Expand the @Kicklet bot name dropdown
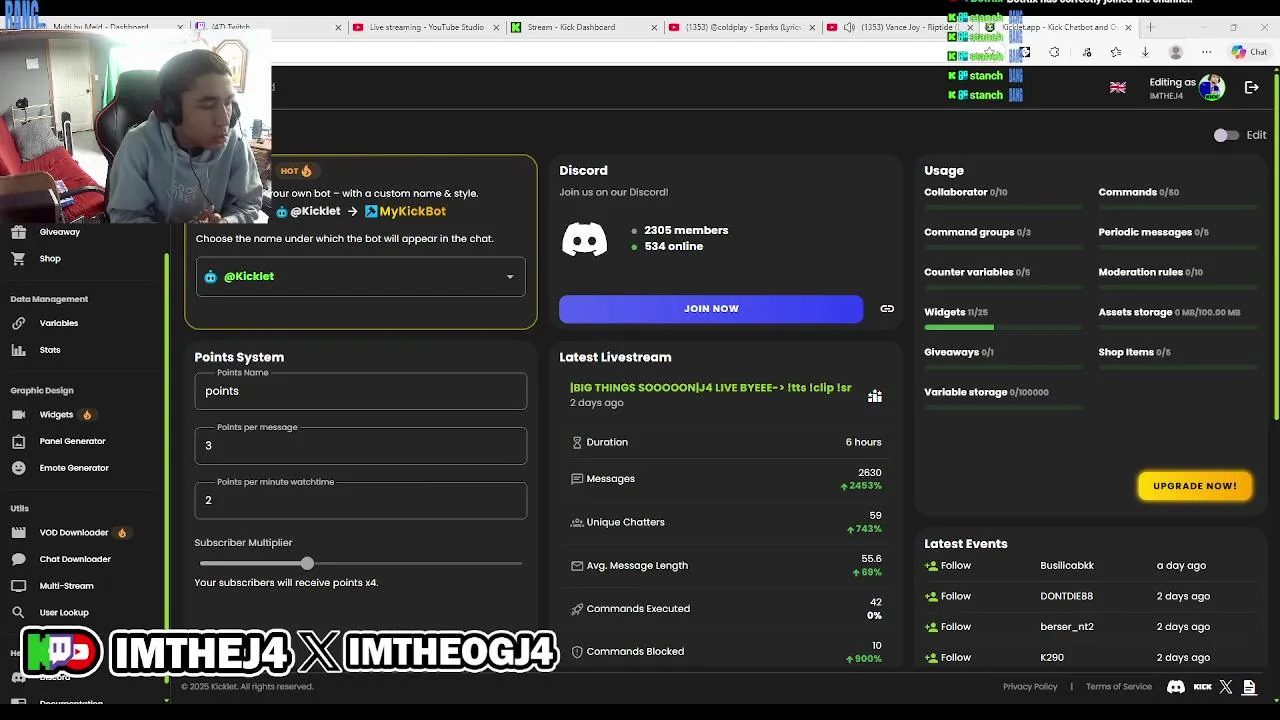The height and width of the screenshot is (720, 1280). 360,277
